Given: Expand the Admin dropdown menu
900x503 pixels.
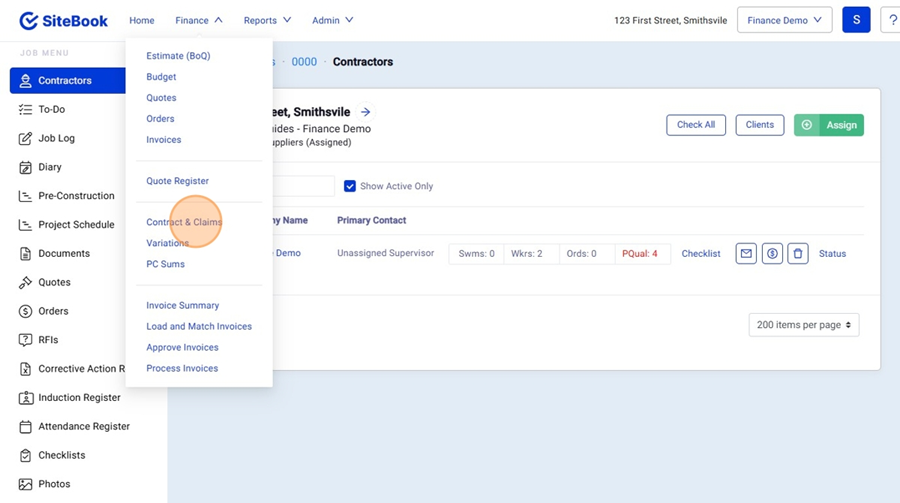Looking at the screenshot, I should point(332,20).
